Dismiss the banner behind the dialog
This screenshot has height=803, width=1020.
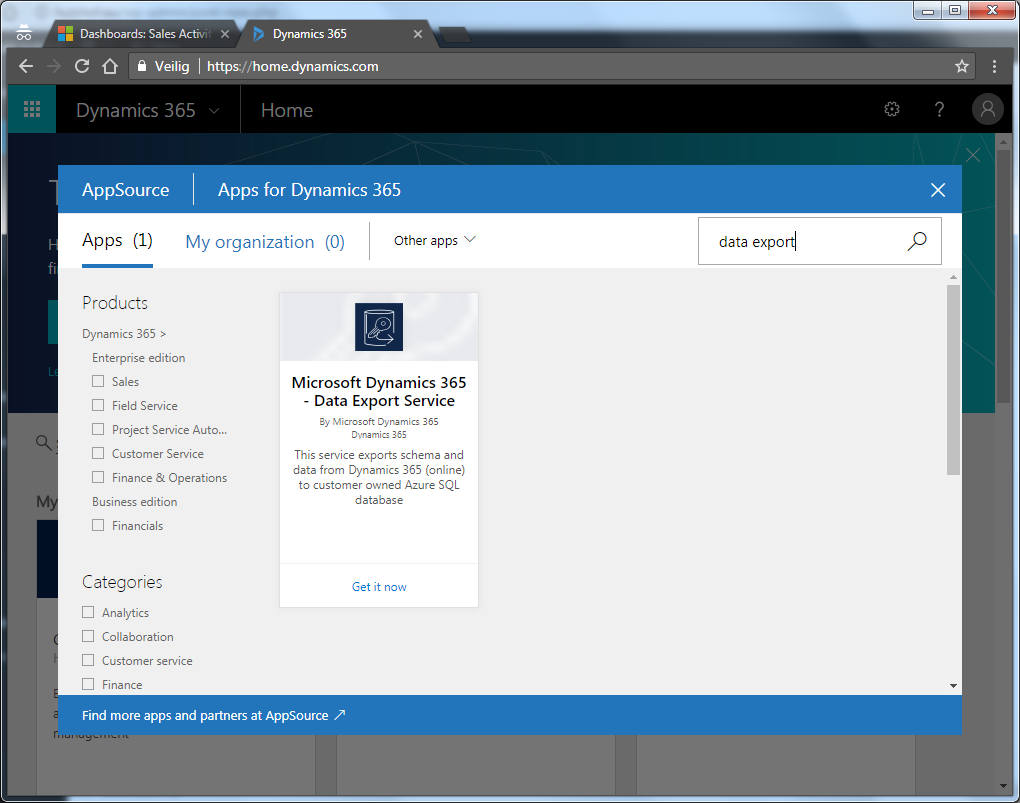(x=973, y=155)
